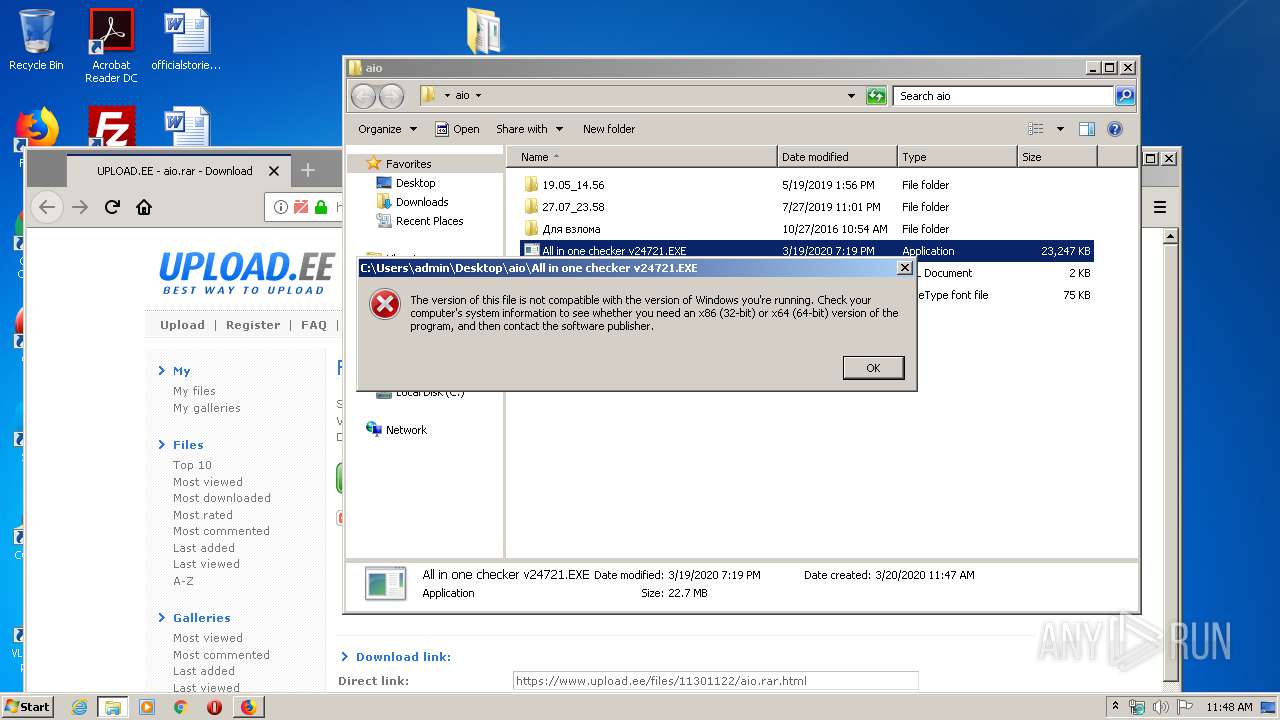Click the Explorer help icon
Image resolution: width=1280 pixels, height=720 pixels.
click(1115, 129)
